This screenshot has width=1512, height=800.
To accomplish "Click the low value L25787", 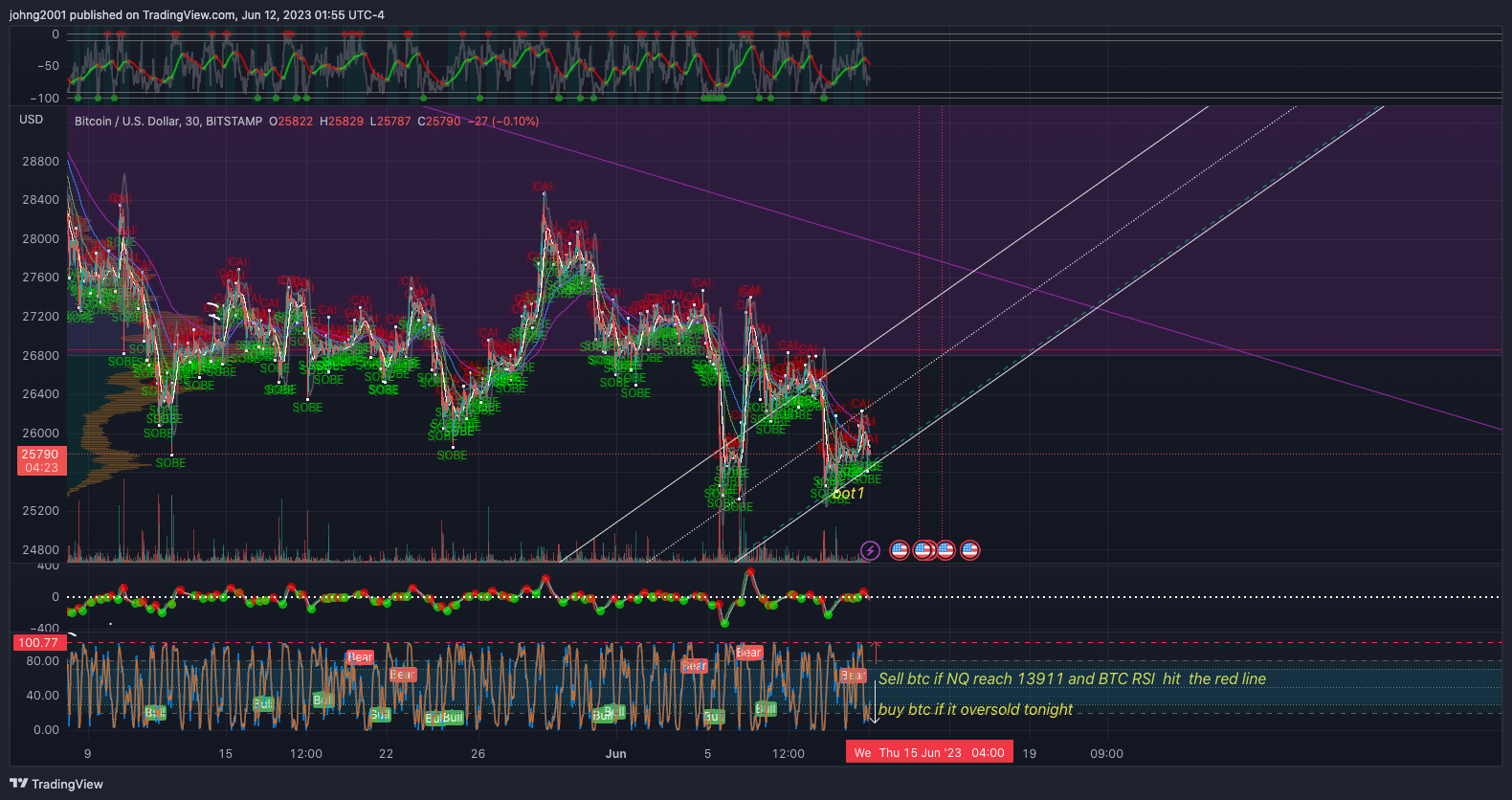I will 390,122.
